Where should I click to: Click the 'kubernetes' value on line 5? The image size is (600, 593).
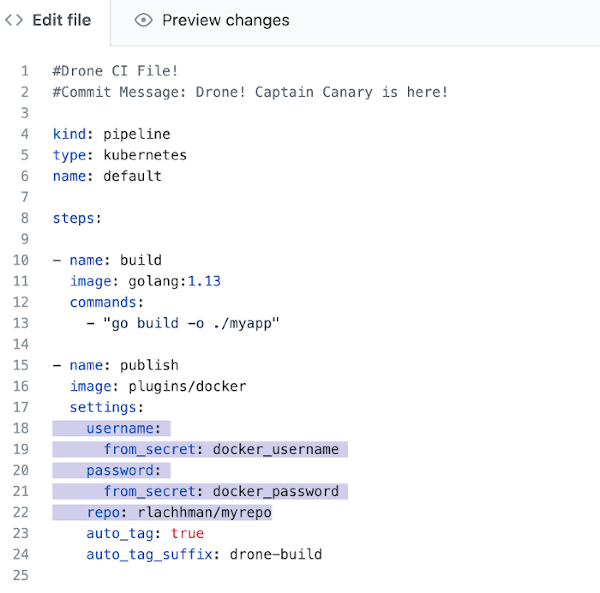click(145, 155)
